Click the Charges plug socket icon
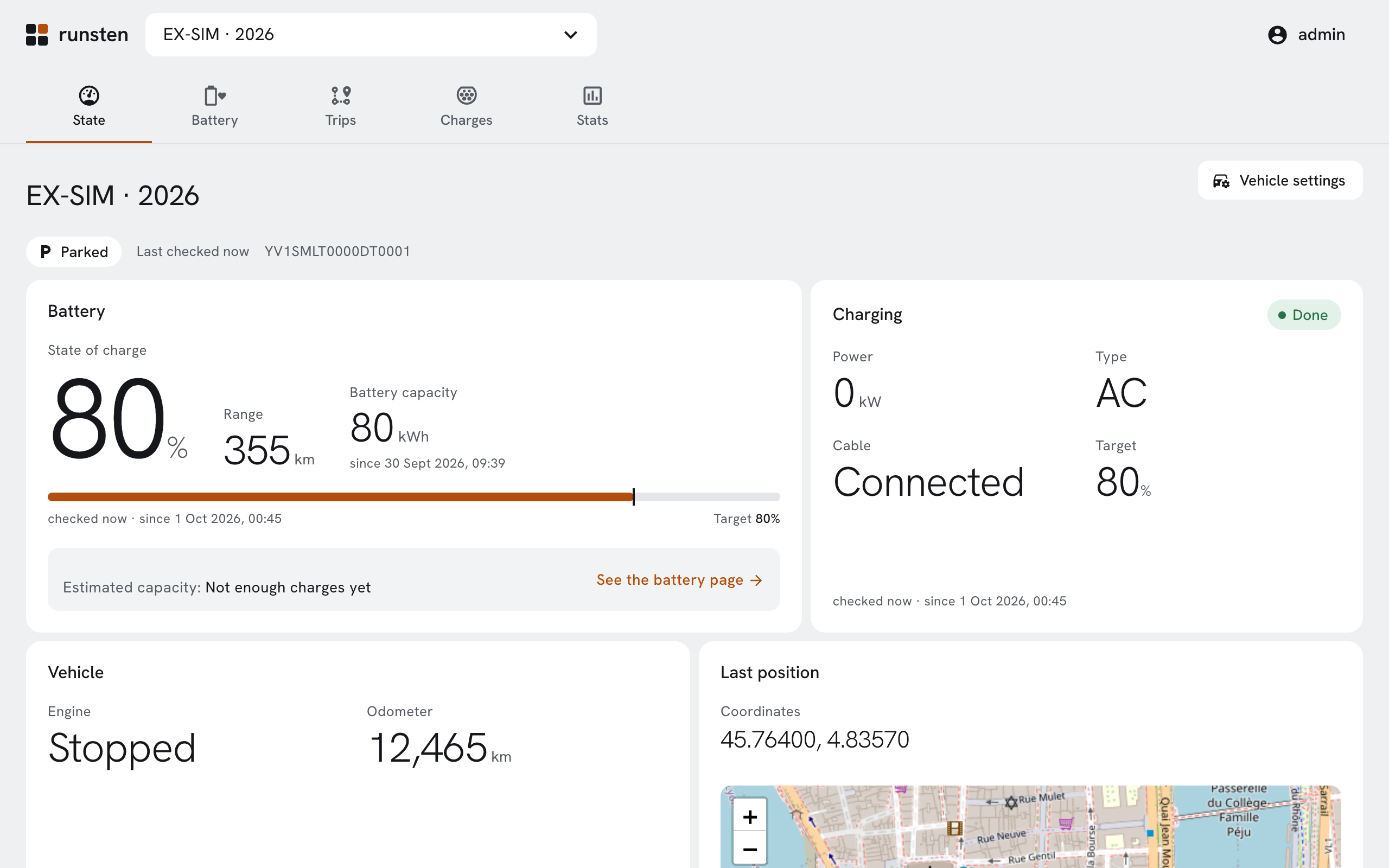The height and width of the screenshot is (868, 1389). click(x=467, y=95)
